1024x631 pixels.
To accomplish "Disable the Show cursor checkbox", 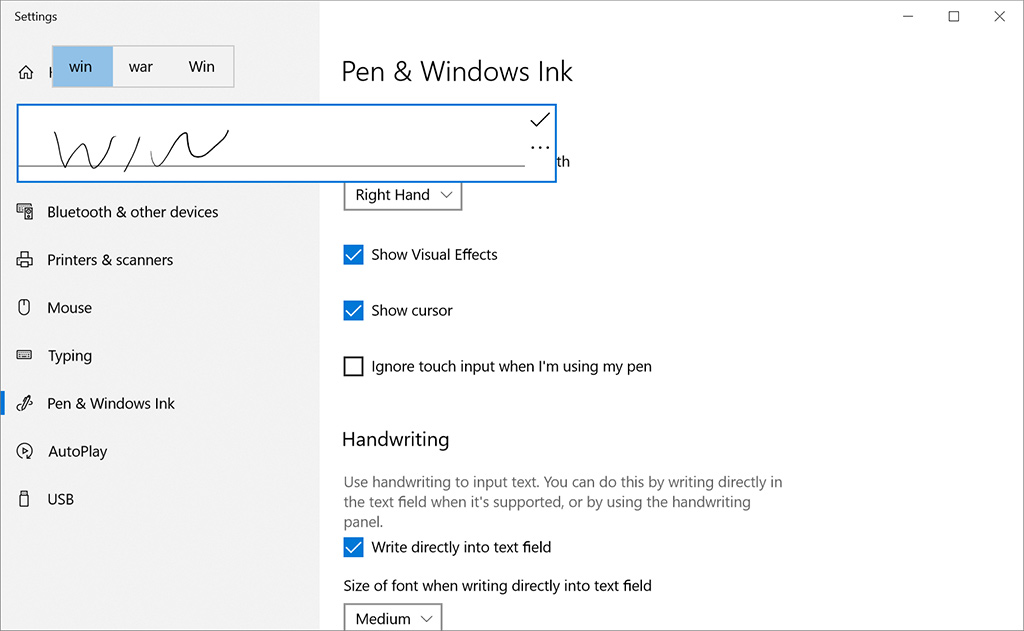I will point(353,311).
